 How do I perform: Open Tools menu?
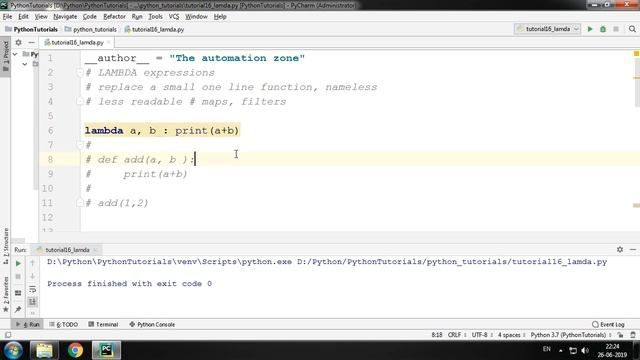click(x=155, y=17)
